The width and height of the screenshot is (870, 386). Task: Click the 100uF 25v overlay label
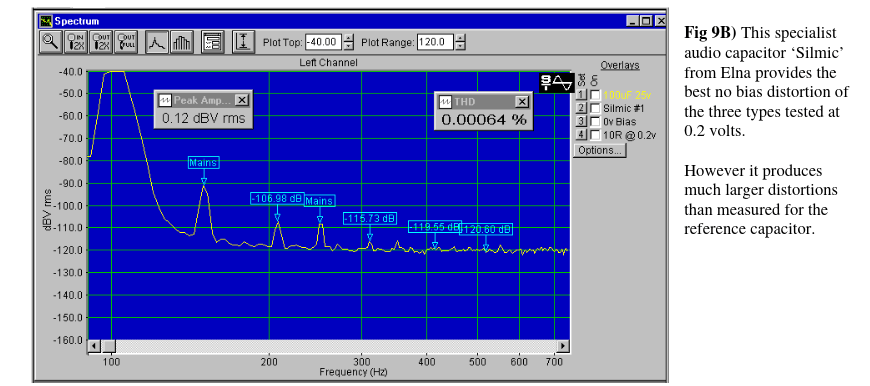626,95
